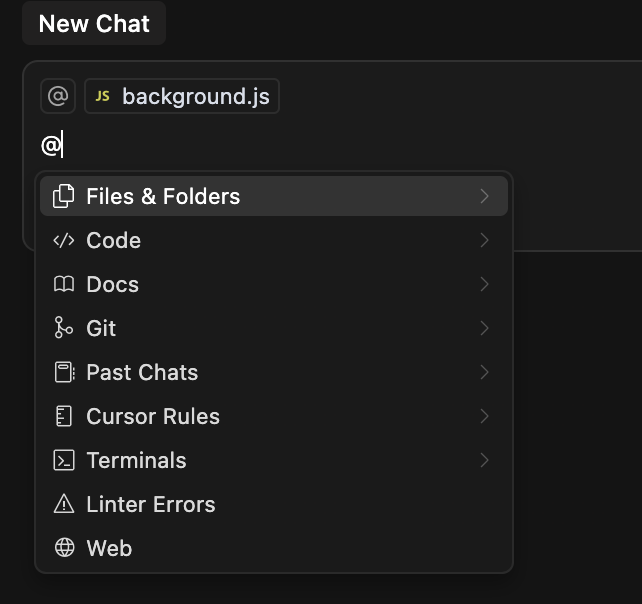642x604 pixels.
Task: Click the Git branch icon
Action: pos(64,328)
